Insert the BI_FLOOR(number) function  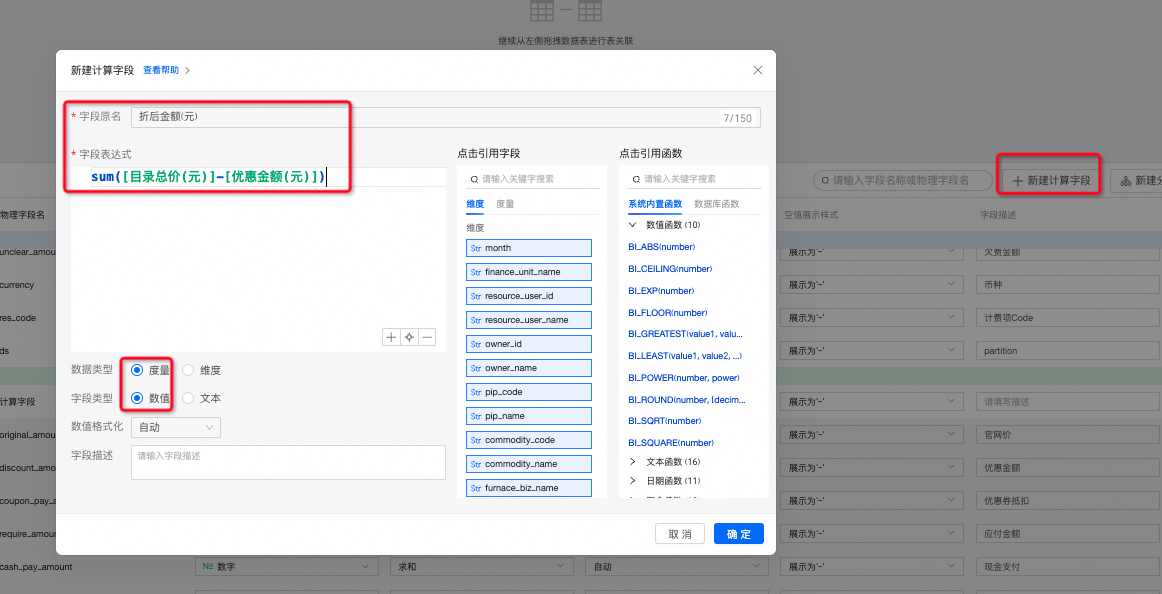(x=667, y=313)
